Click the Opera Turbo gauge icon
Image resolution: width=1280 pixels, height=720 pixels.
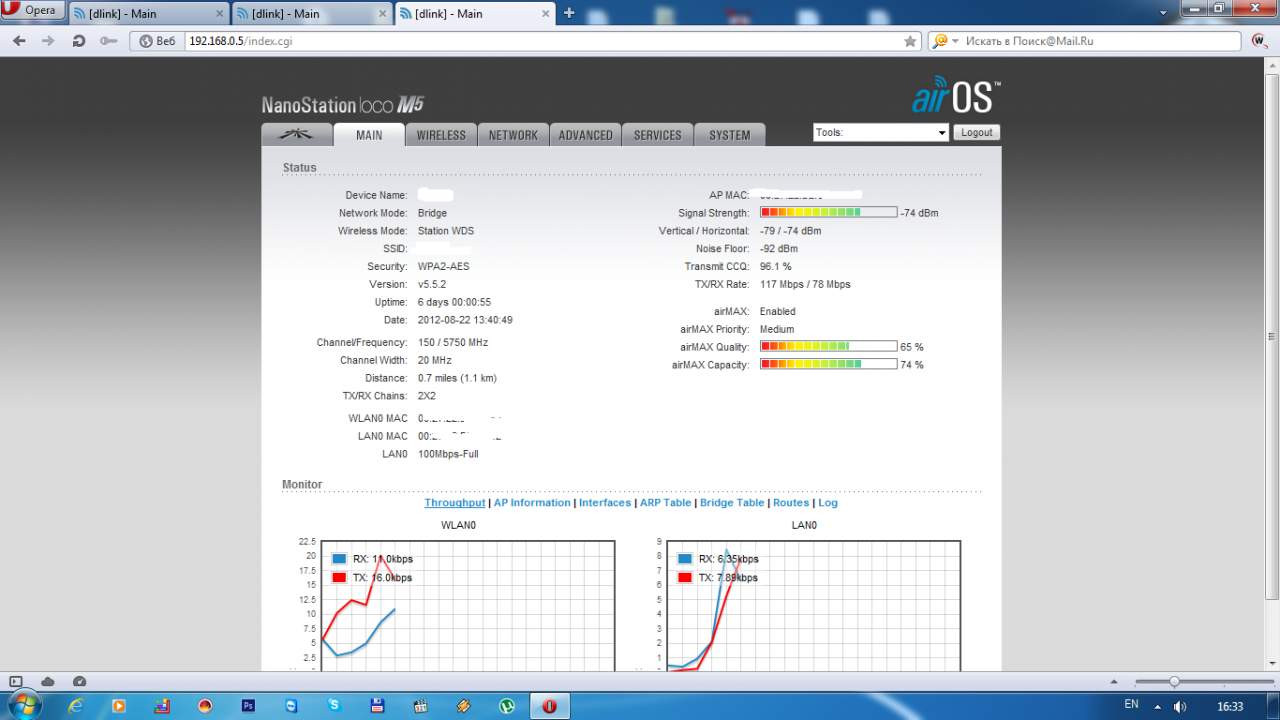[x=79, y=680]
